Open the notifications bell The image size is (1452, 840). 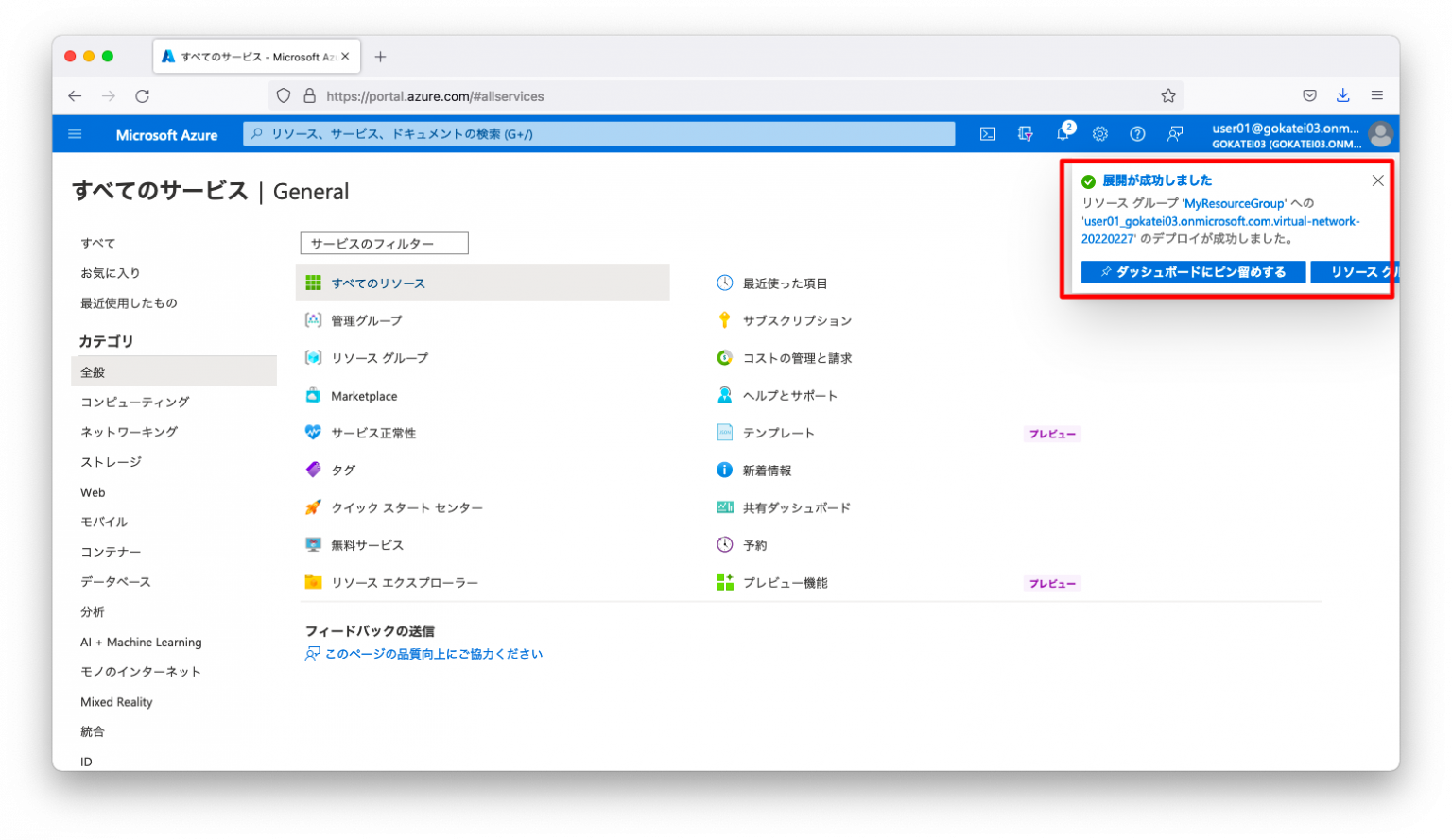click(1063, 133)
